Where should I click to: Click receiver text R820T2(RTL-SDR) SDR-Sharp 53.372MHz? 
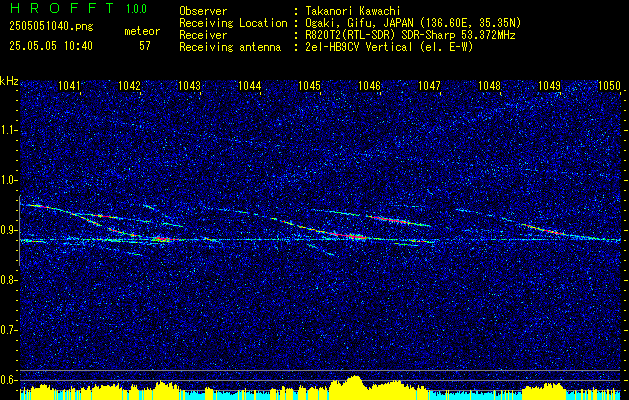coord(410,35)
